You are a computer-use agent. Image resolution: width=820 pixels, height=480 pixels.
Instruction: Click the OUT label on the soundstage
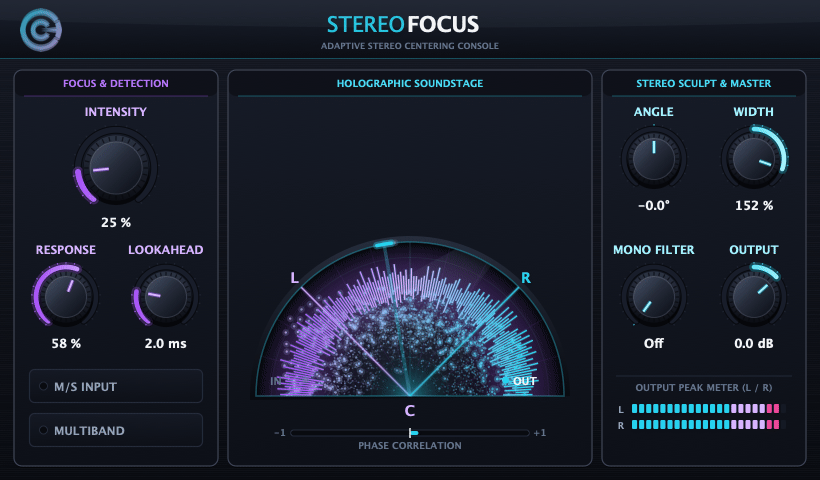525,381
